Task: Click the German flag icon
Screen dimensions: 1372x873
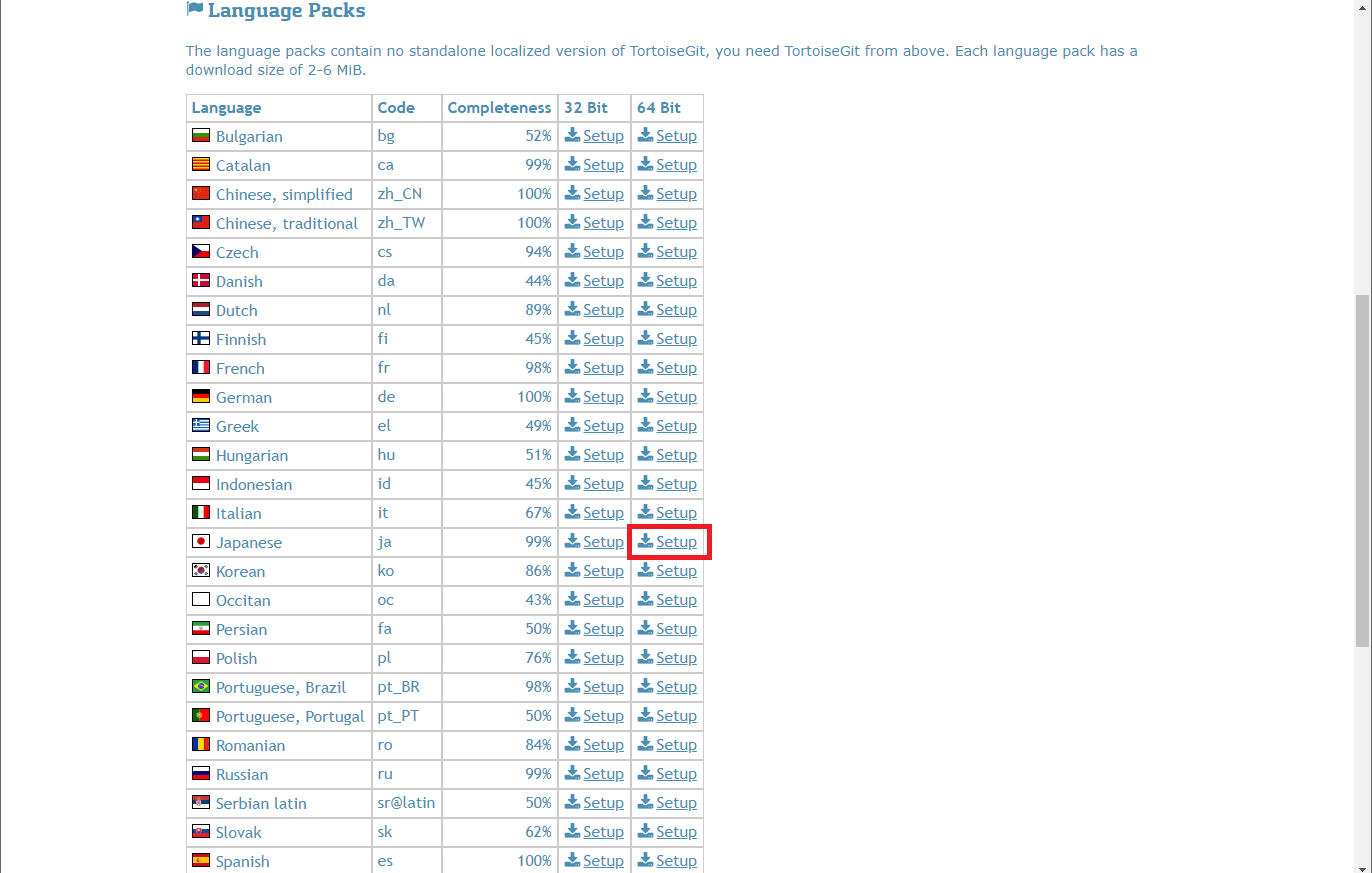Action: click(200, 397)
